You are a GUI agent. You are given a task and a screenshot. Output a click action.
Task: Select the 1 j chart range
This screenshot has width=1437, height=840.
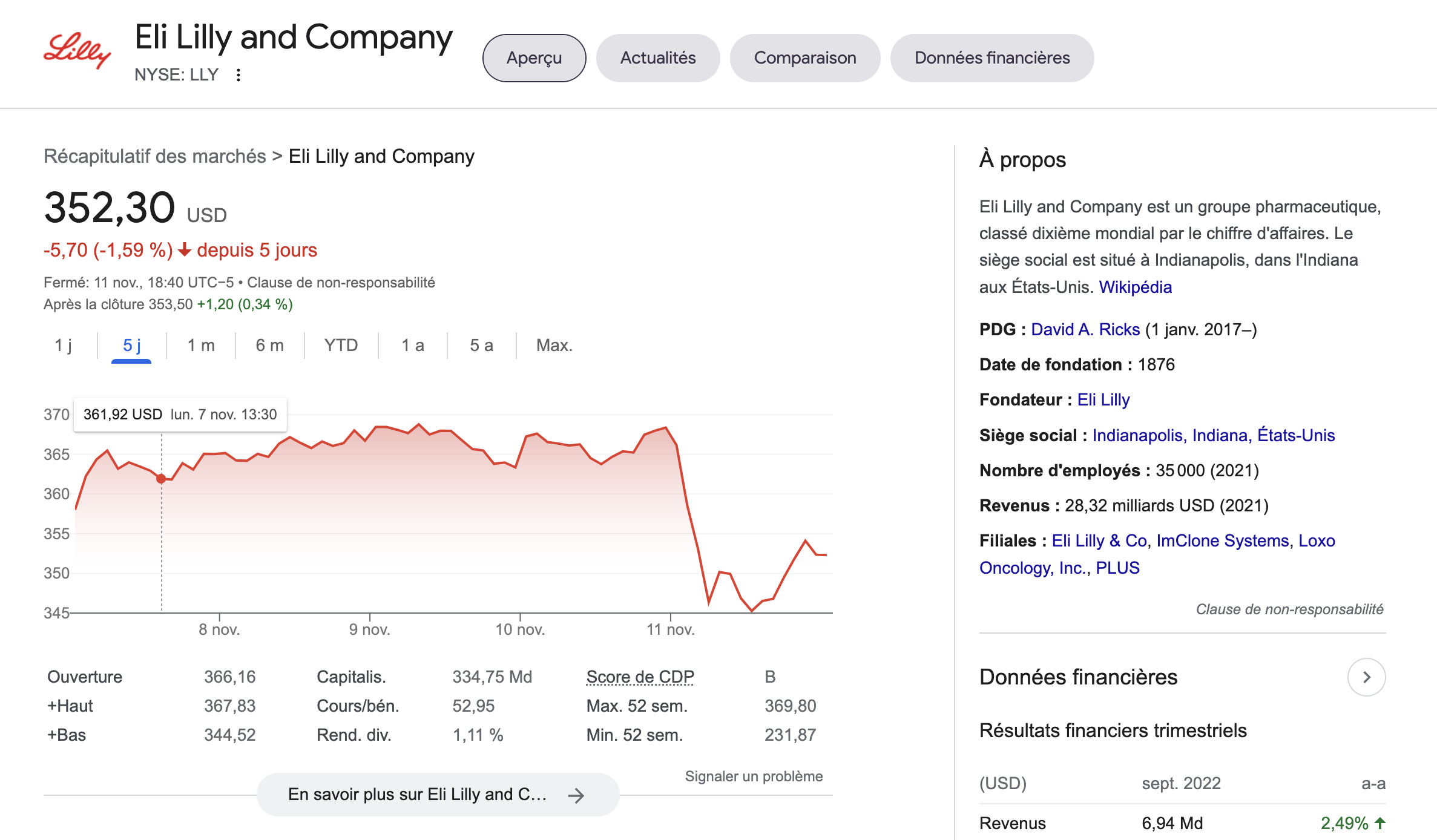click(63, 345)
